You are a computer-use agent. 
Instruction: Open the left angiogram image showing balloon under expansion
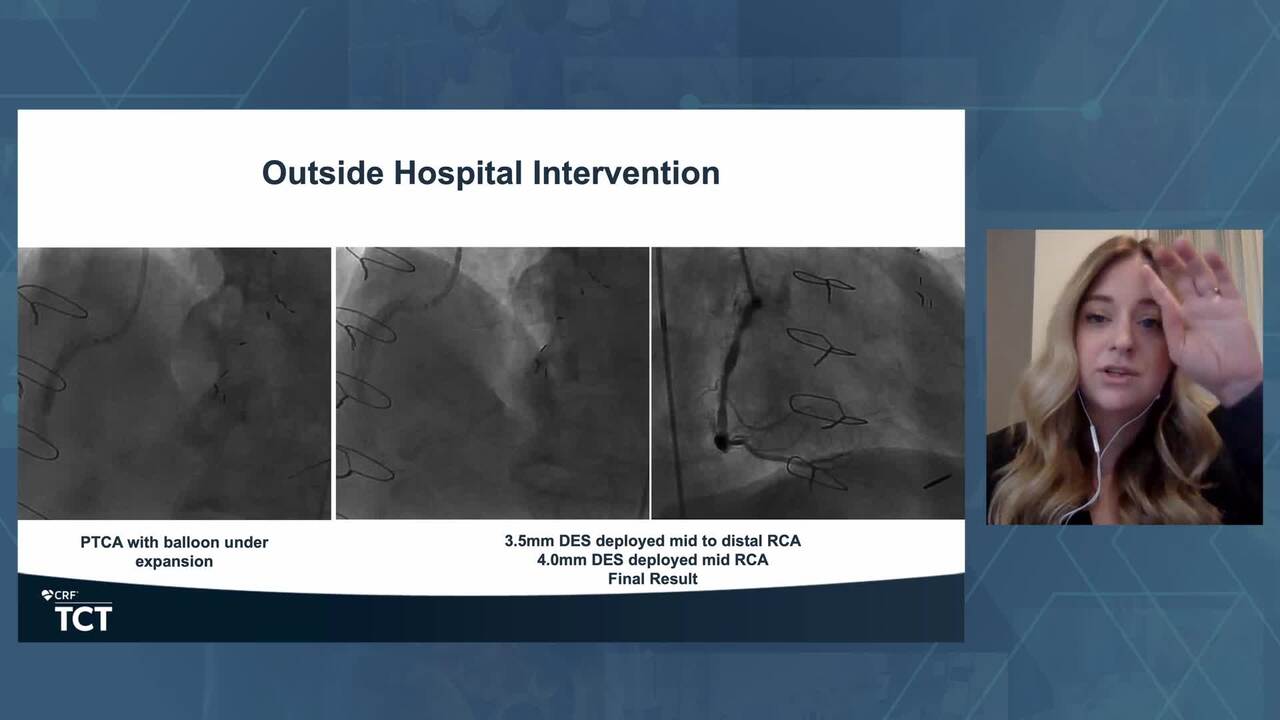174,383
